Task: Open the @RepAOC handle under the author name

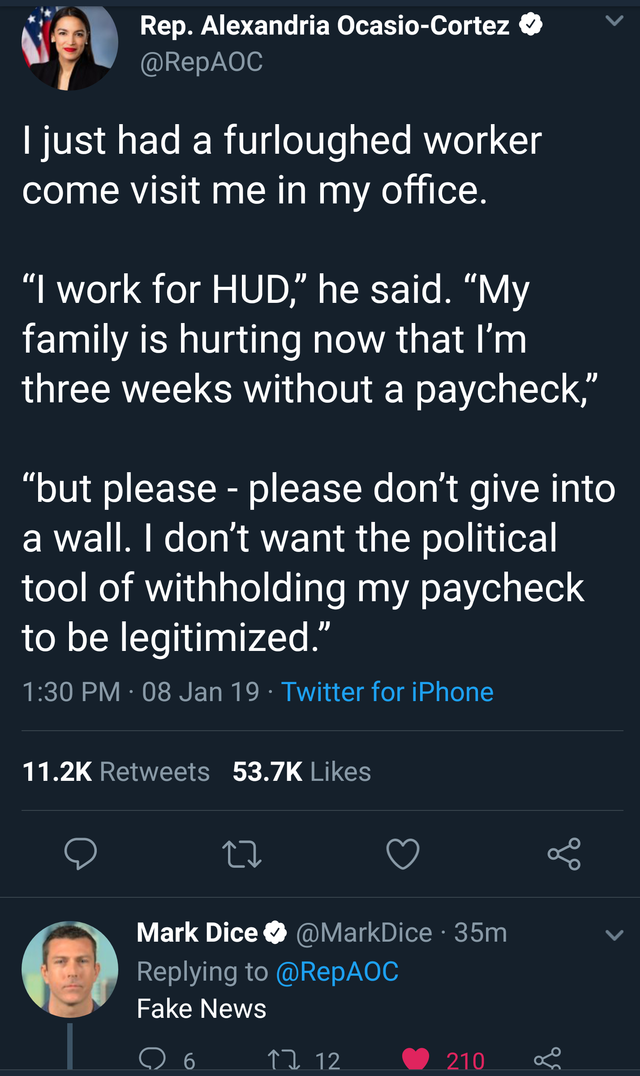Action: point(202,61)
